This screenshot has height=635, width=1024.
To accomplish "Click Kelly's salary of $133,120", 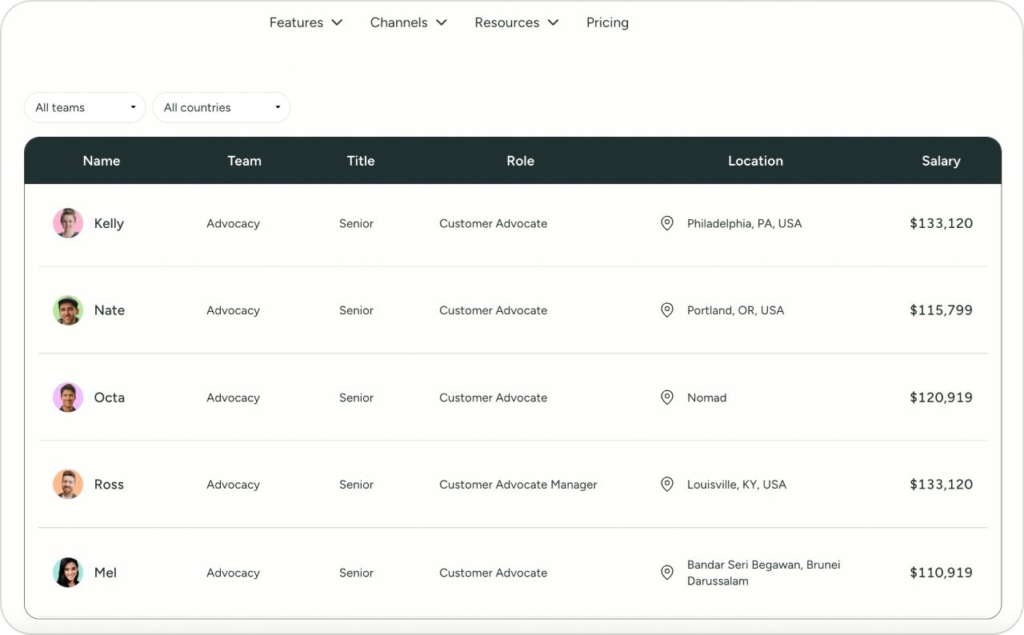I will [940, 223].
